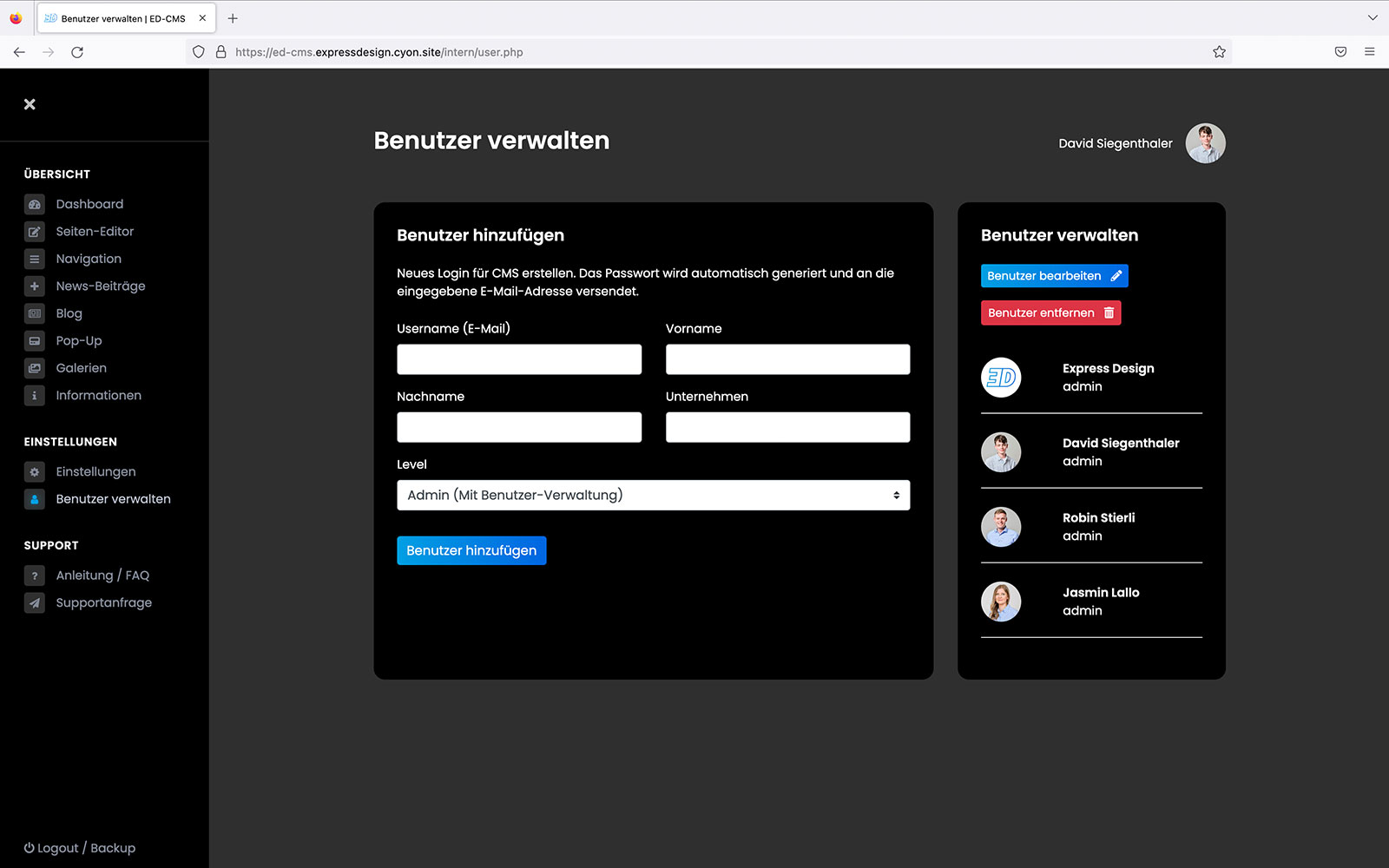
Task: Click the Dashboard icon in sidebar
Action: tap(35, 205)
